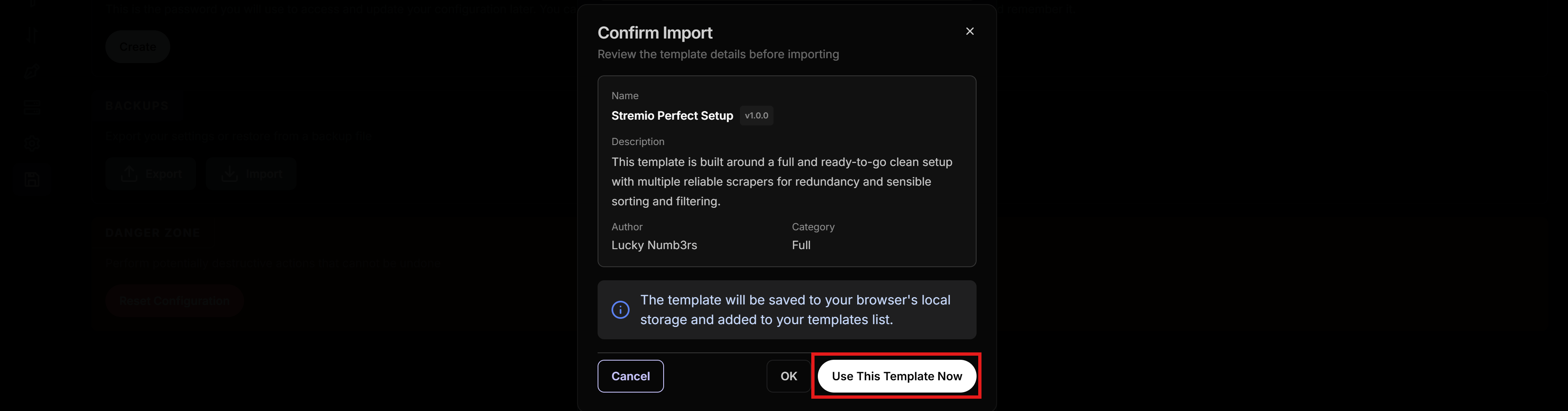Click the Stremio Perfect Setup template name
The width and height of the screenshot is (1568, 411).
[672, 116]
